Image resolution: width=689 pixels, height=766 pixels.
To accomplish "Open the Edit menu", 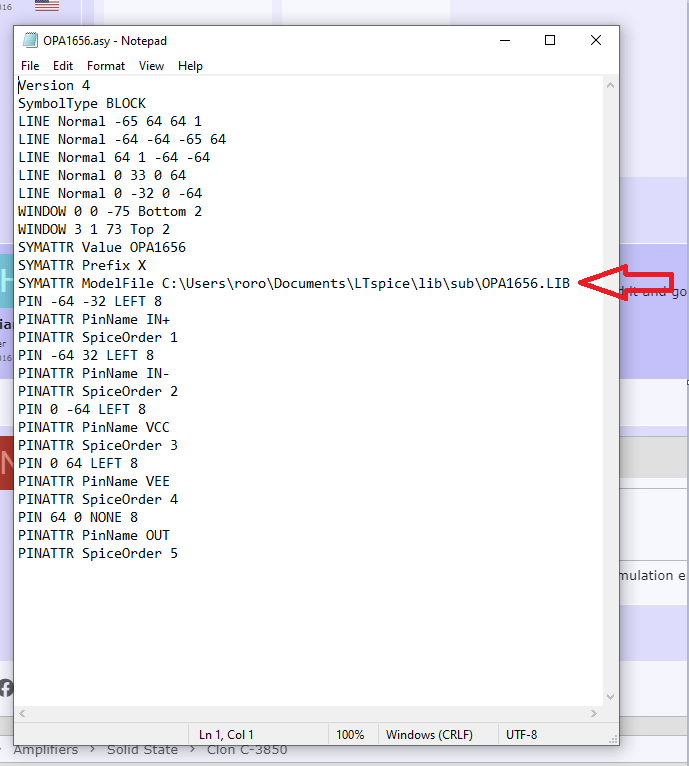I will [x=63, y=66].
